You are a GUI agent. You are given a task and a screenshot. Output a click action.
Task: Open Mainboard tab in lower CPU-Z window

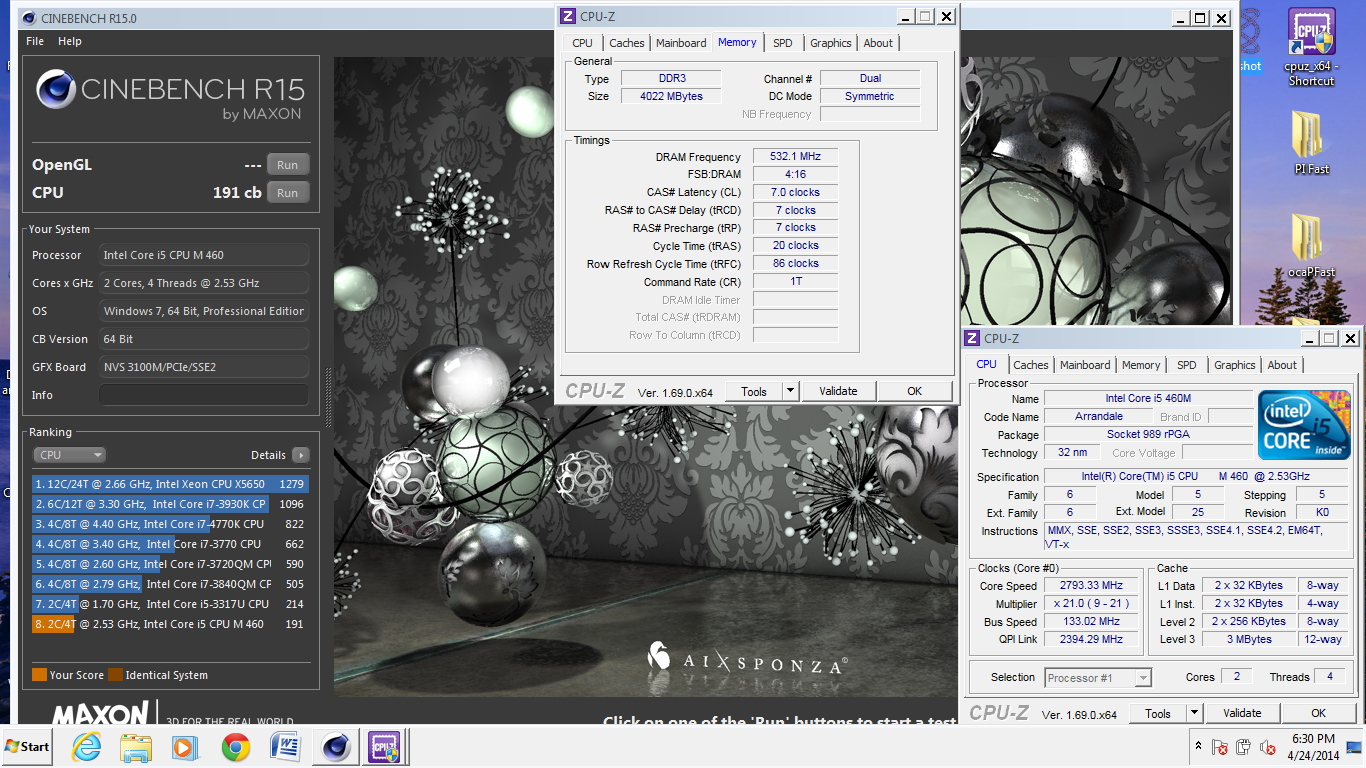[x=1085, y=365]
